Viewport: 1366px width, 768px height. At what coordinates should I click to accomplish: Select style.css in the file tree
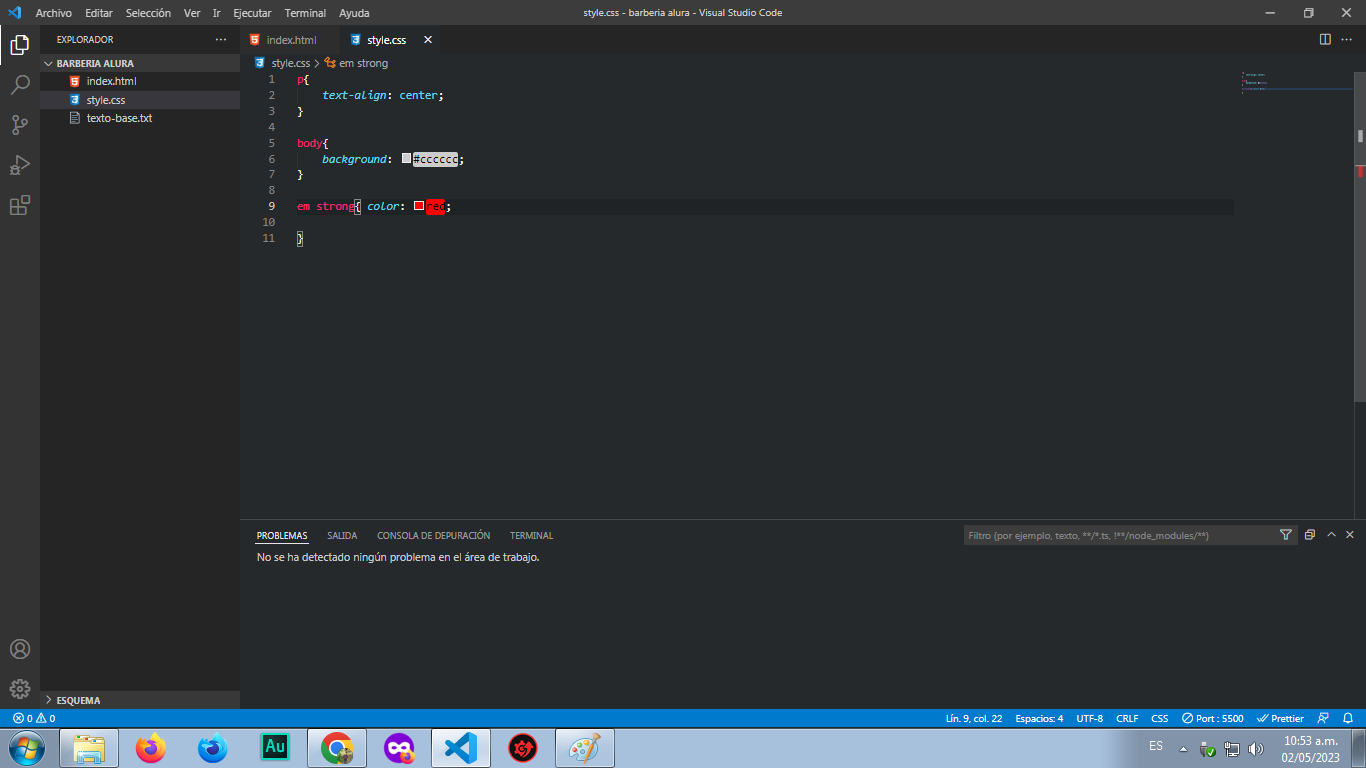(x=140, y=100)
